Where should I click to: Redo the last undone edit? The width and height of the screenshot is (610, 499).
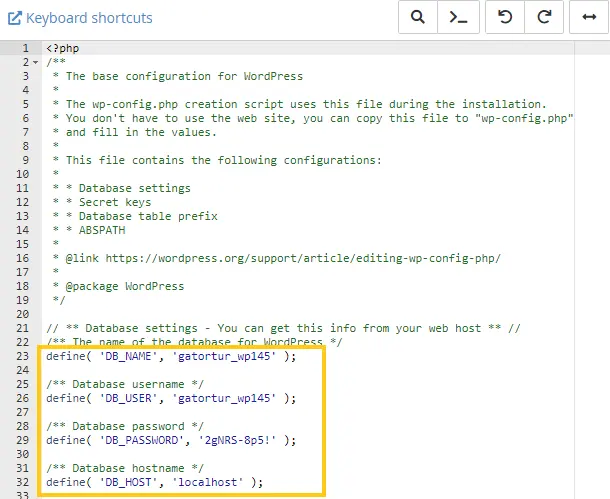click(x=544, y=17)
